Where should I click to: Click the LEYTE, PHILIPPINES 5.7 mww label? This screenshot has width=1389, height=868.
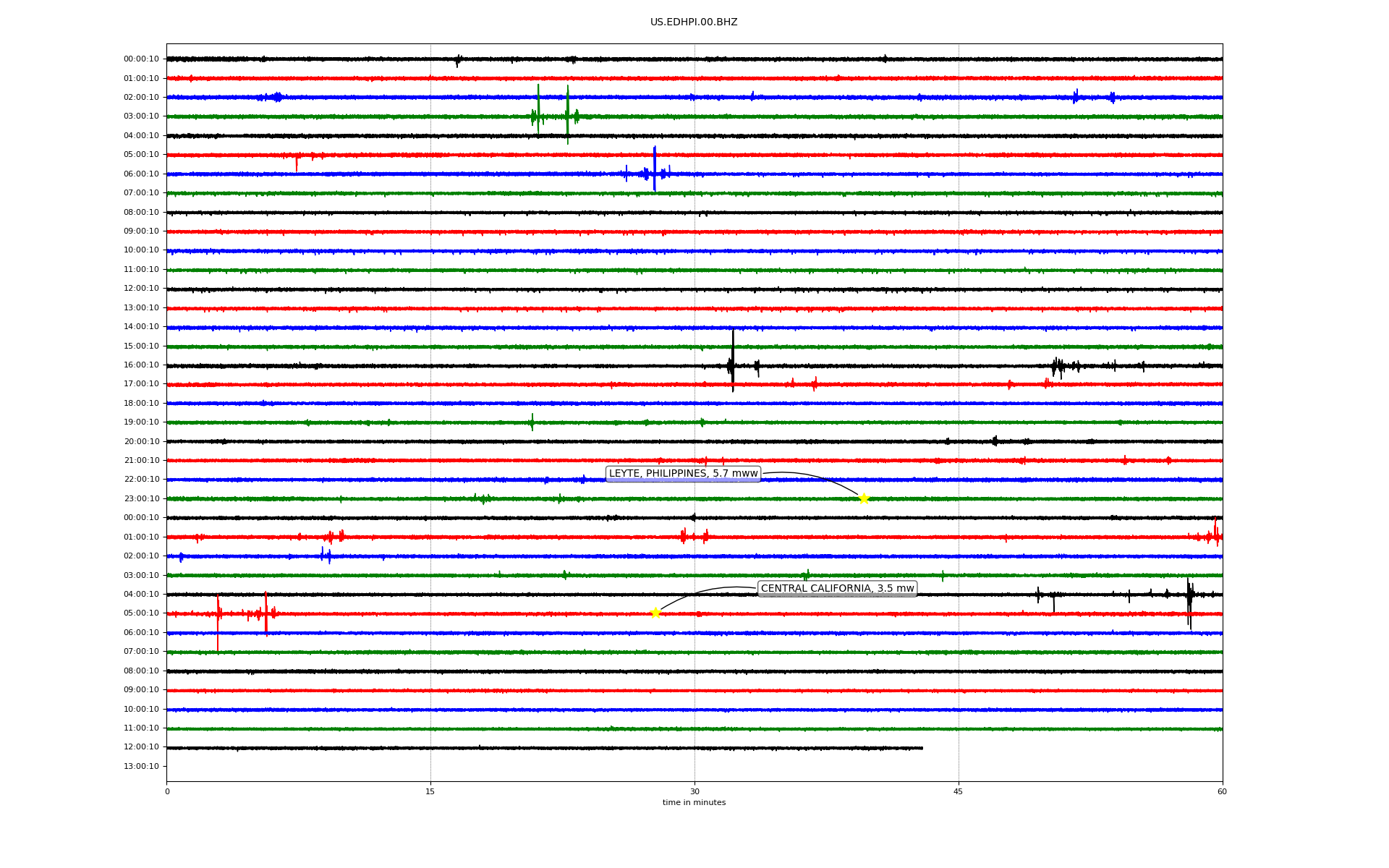(x=683, y=474)
